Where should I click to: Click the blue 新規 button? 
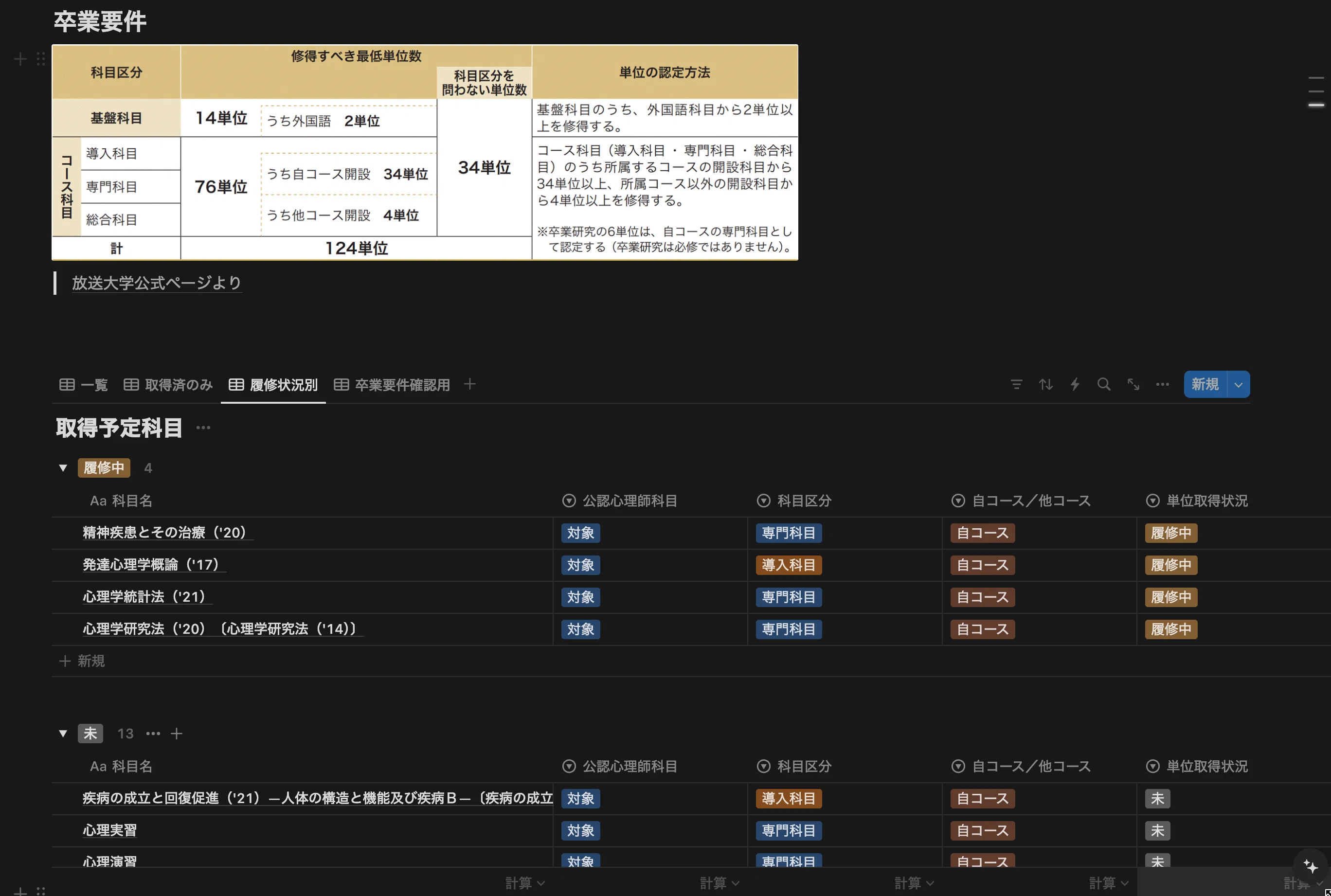(x=1205, y=385)
